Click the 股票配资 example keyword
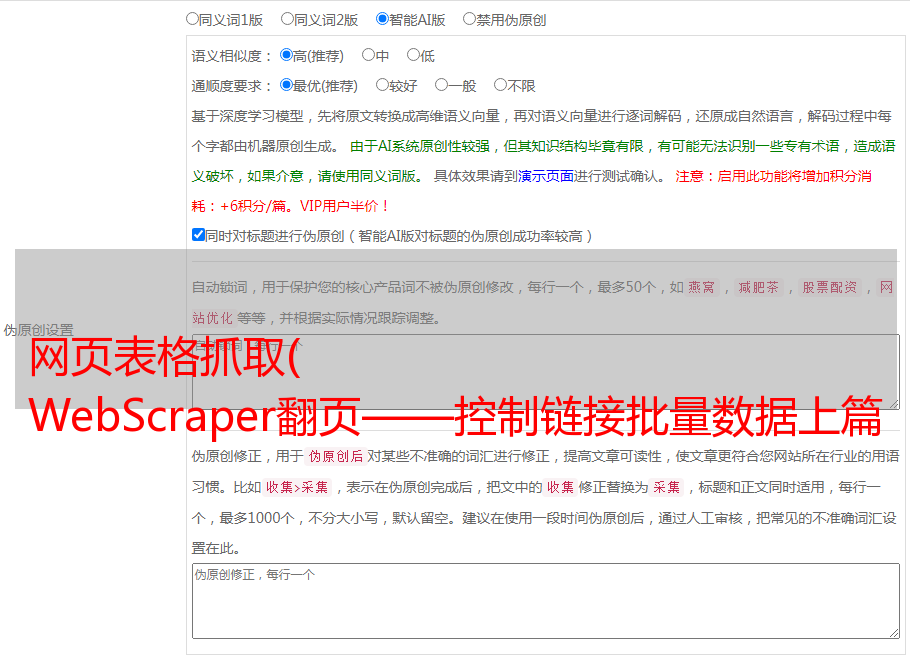Viewport: 911px width, 658px height. tap(830, 287)
